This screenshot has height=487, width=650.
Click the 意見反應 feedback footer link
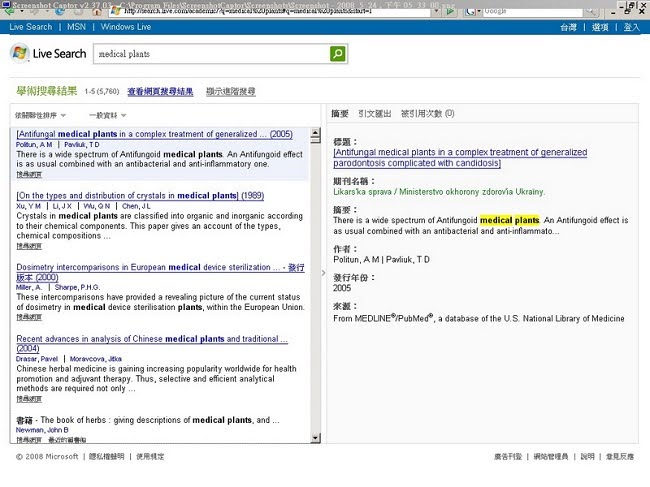[620, 457]
